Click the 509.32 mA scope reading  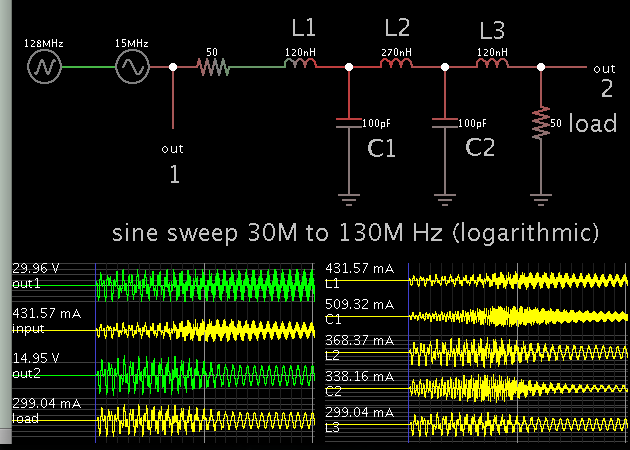click(360, 305)
